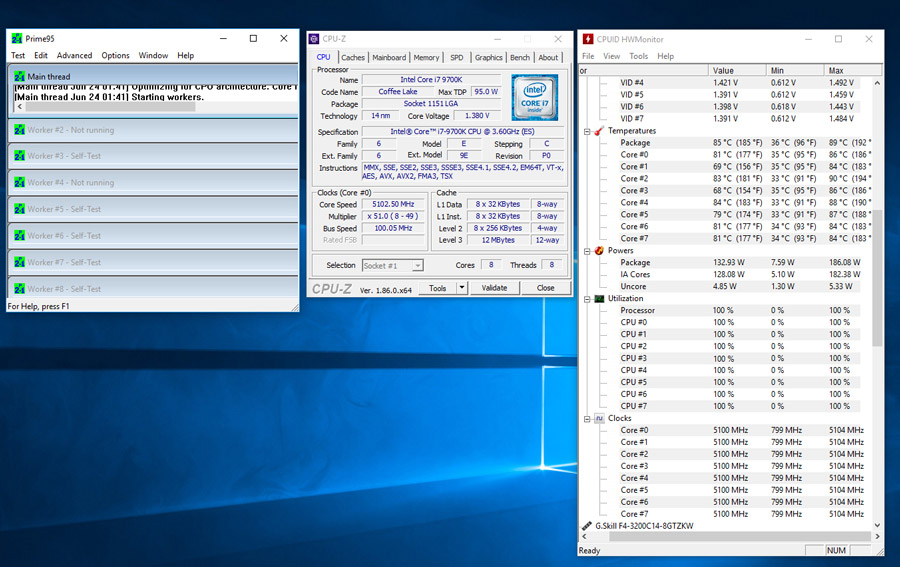Collapse the Utilization tree node
Screen dimensions: 900x567
(x=587, y=300)
